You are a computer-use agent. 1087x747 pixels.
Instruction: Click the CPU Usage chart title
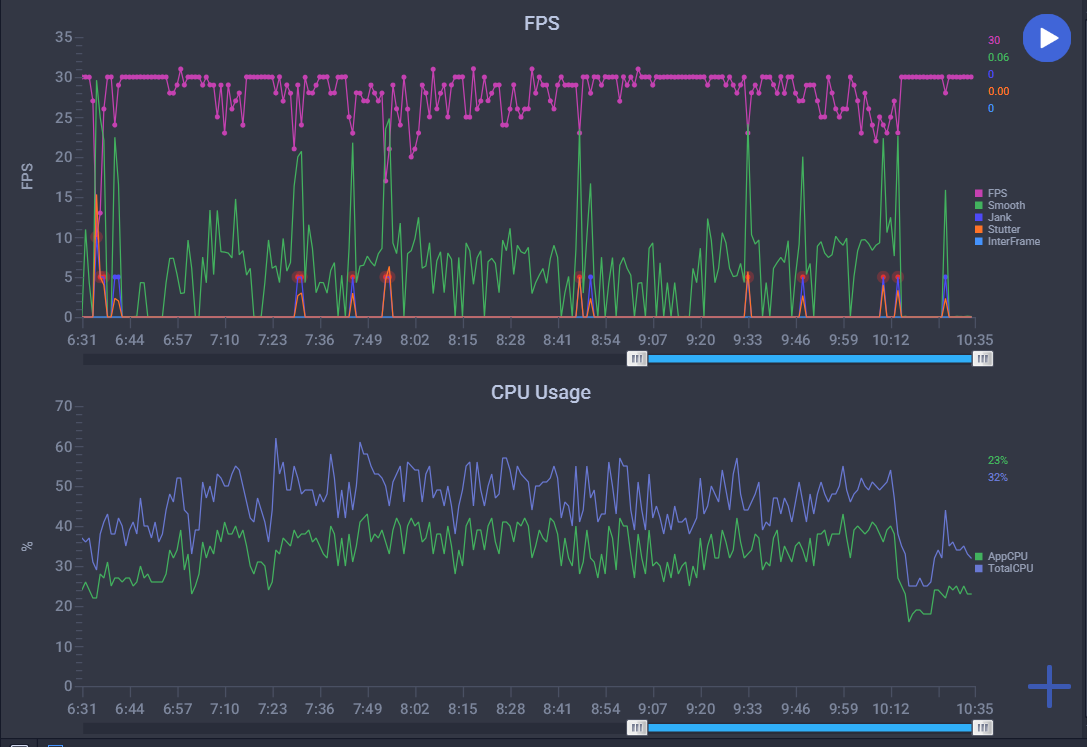541,392
